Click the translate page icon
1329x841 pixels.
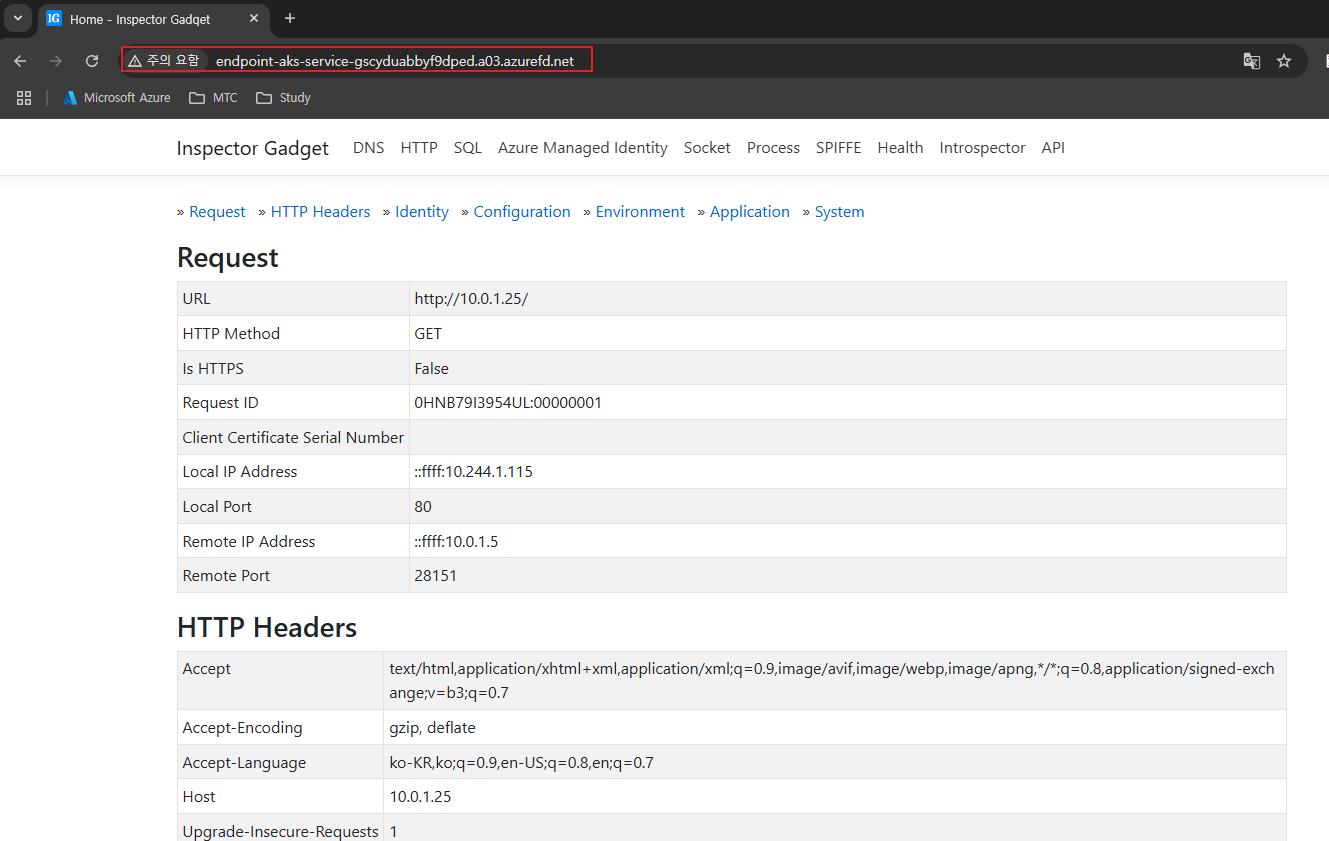1251,61
